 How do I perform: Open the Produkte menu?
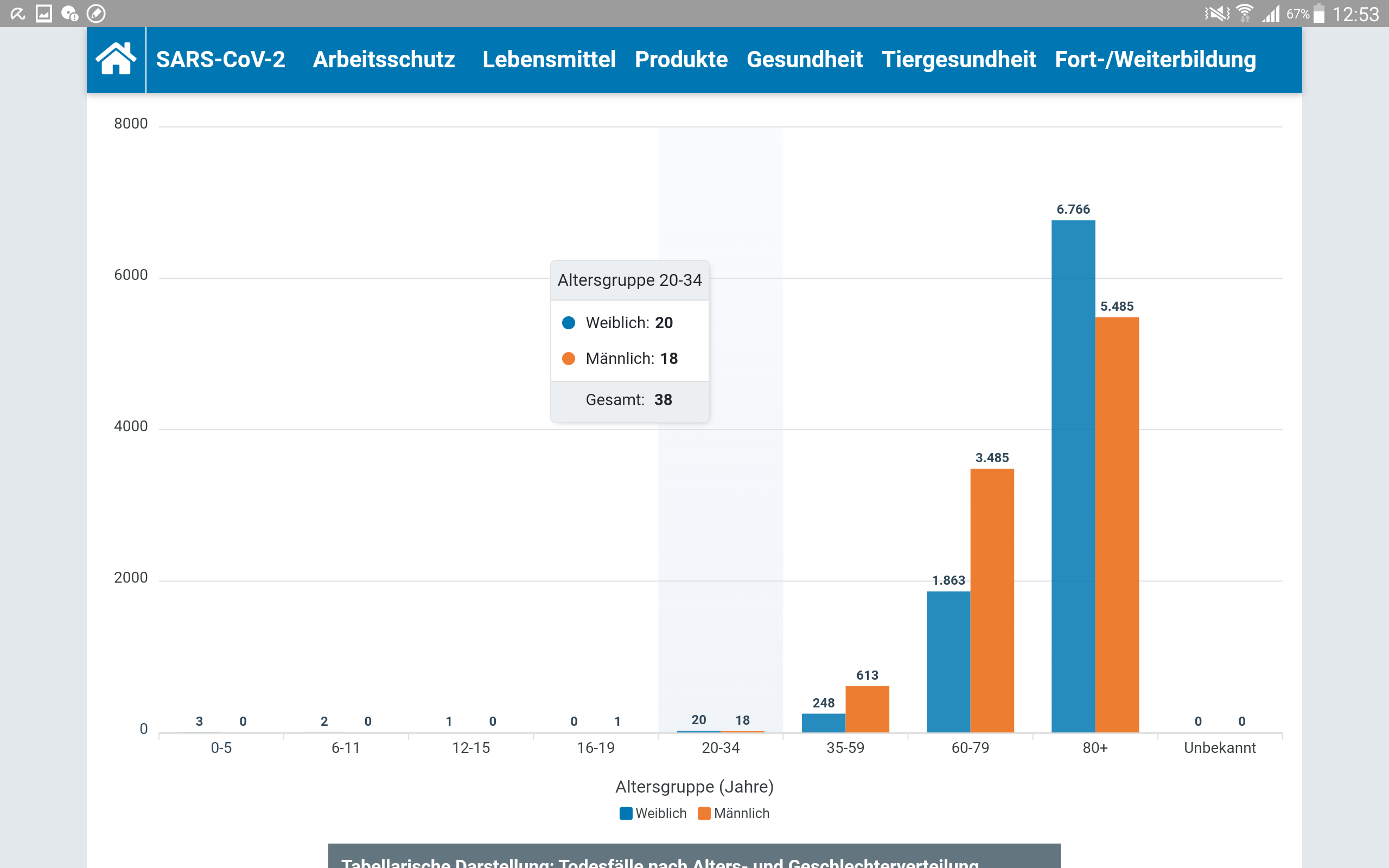pyautogui.click(x=681, y=59)
